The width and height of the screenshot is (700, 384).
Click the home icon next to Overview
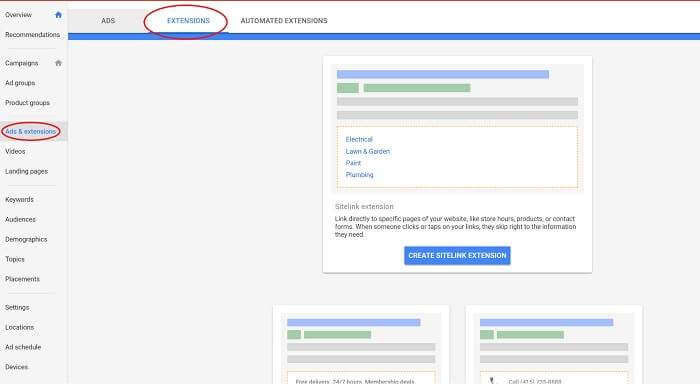coord(58,15)
